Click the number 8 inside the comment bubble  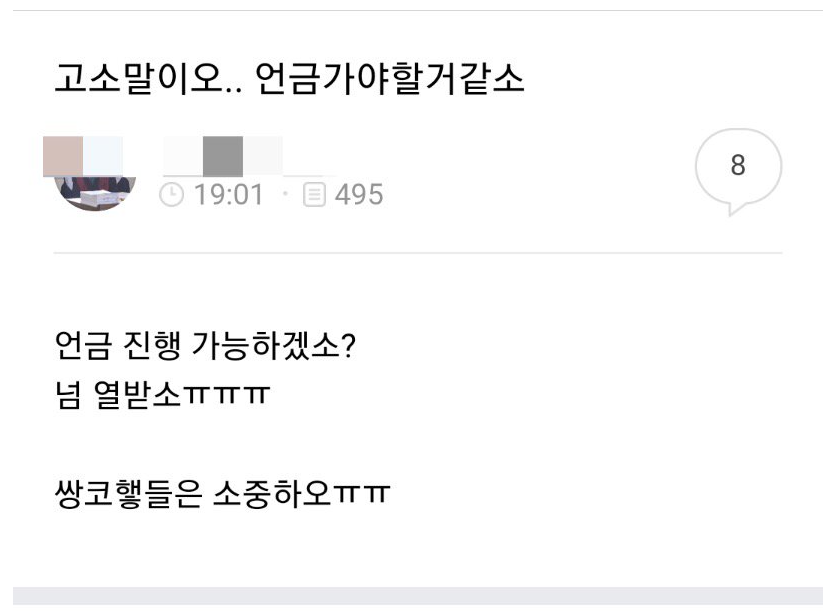click(x=738, y=165)
